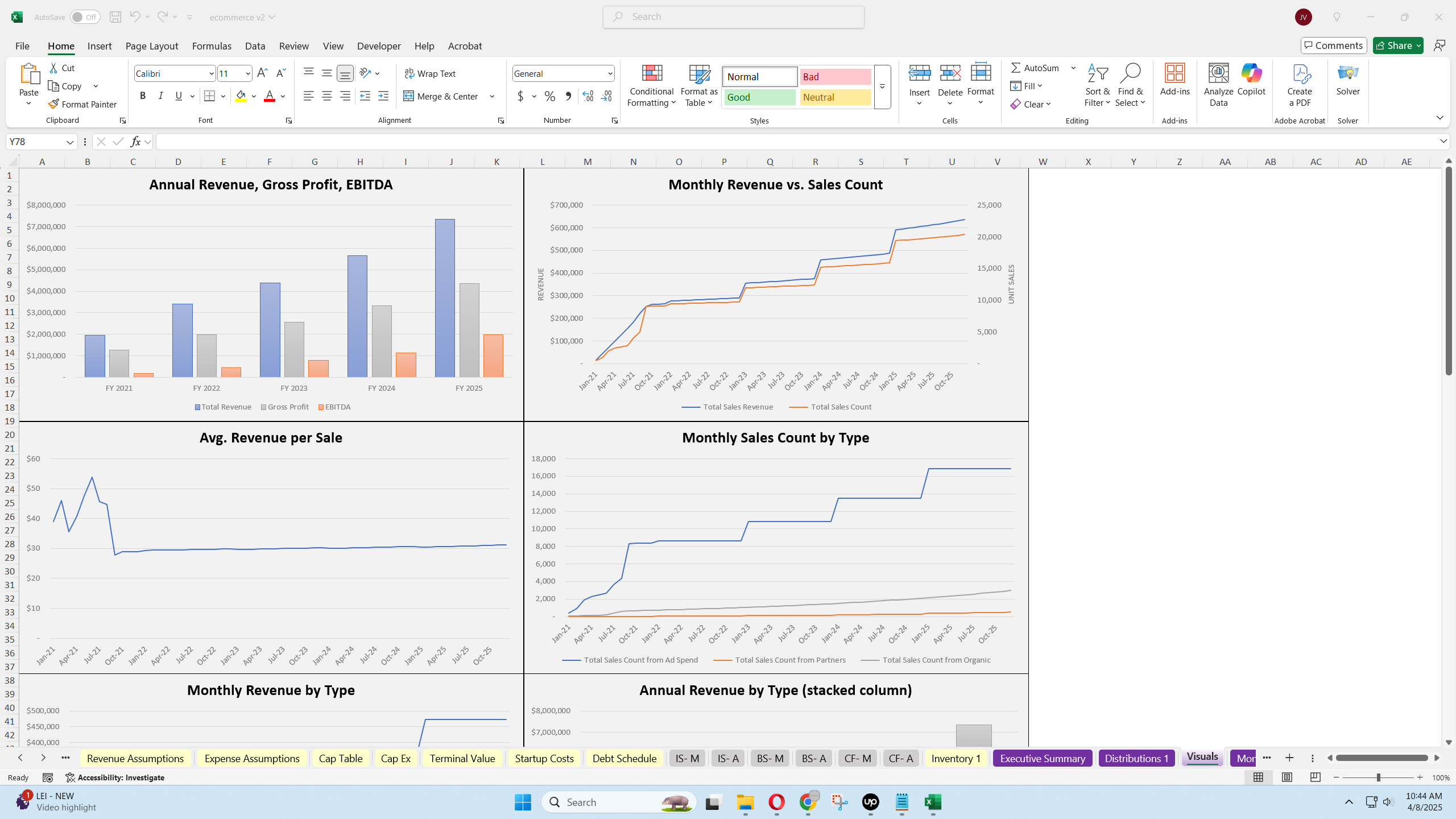
Task: Click the Increase Decimal icon
Action: [x=588, y=96]
